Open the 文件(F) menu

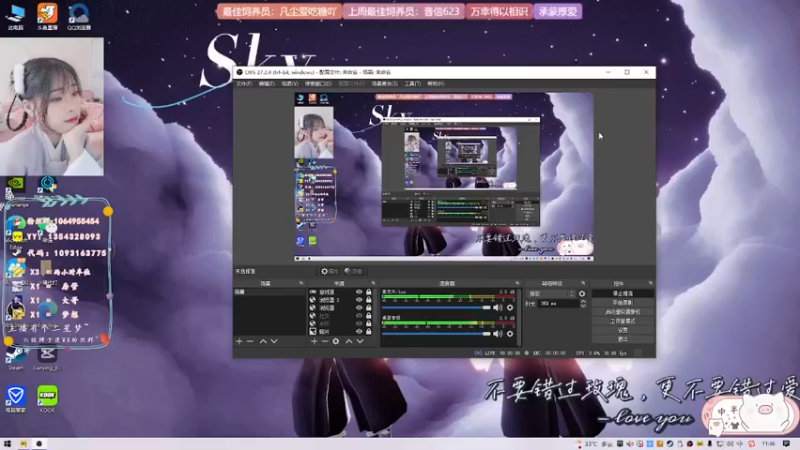click(244, 84)
